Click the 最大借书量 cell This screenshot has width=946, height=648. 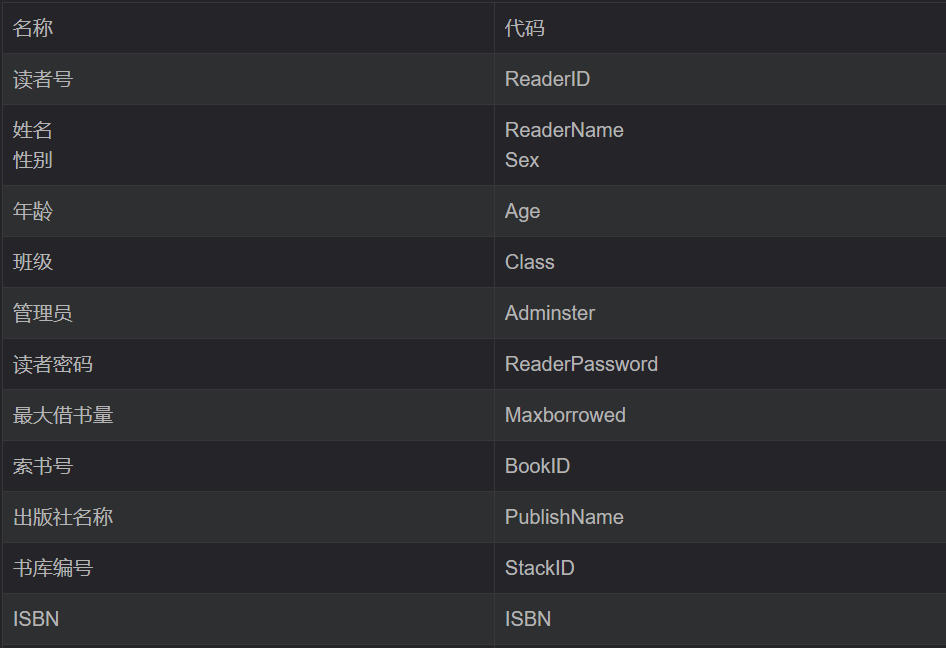(x=63, y=415)
